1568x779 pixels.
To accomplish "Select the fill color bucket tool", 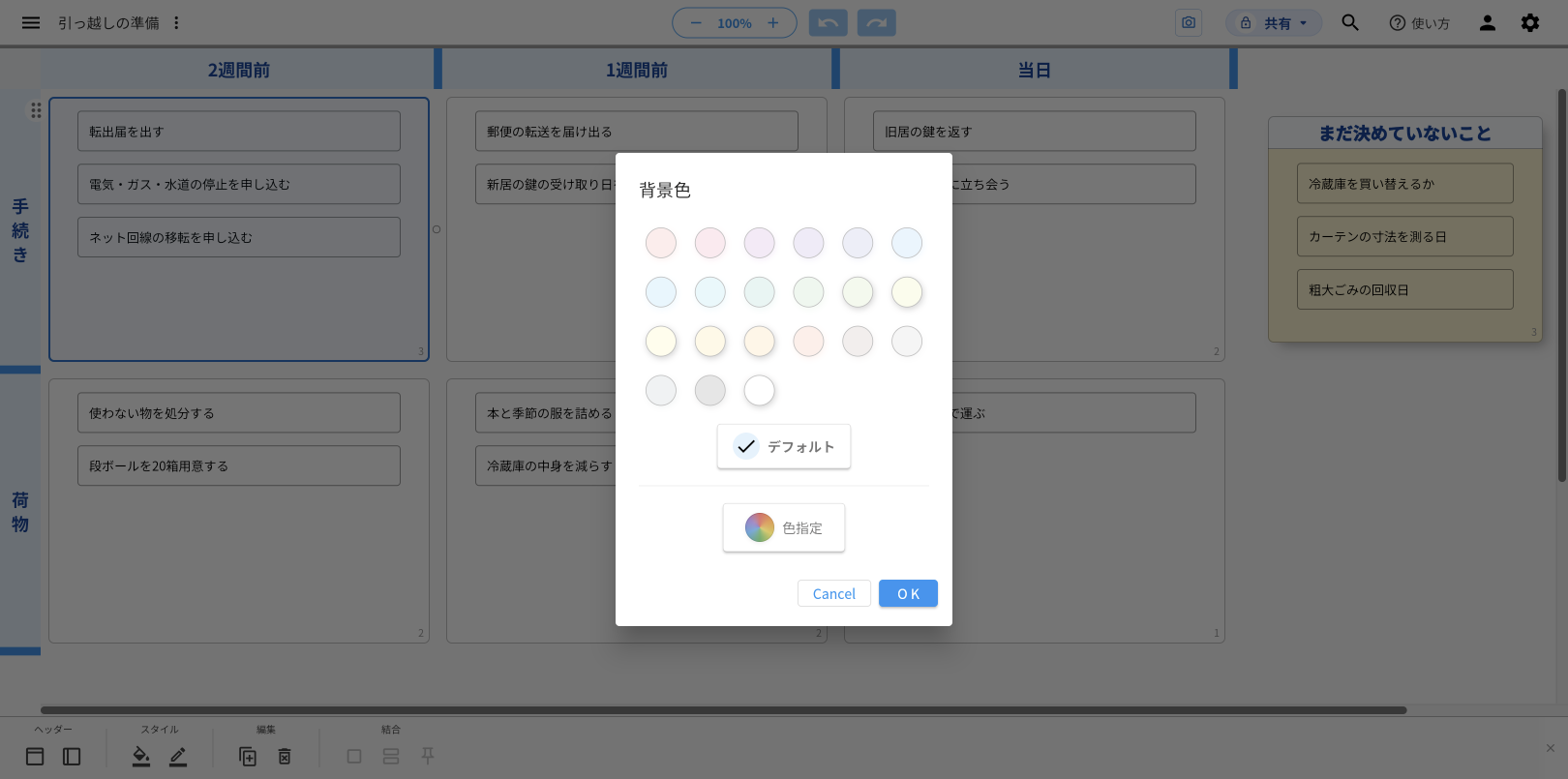I will tap(141, 757).
